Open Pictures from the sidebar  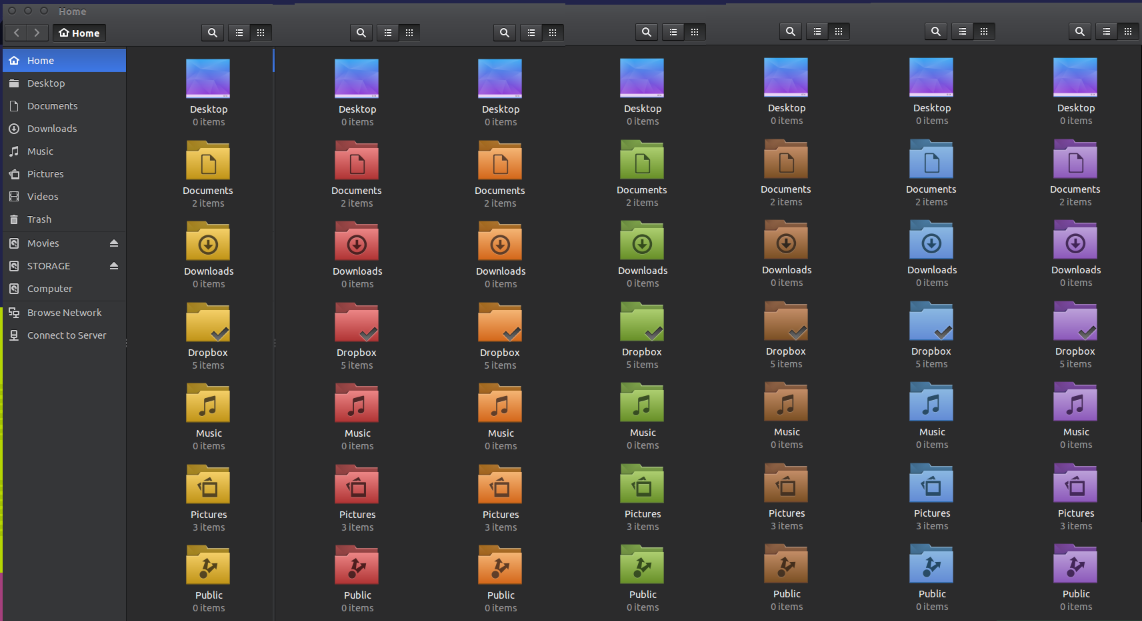coord(64,173)
